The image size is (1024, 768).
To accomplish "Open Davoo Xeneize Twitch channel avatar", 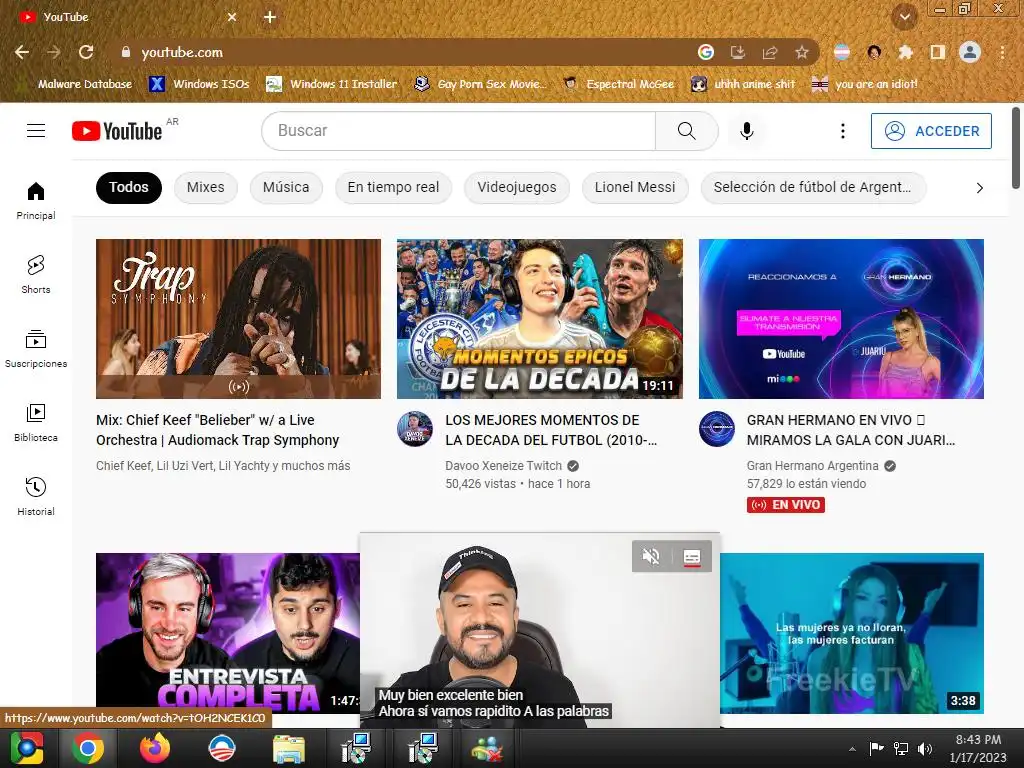I will coord(415,429).
